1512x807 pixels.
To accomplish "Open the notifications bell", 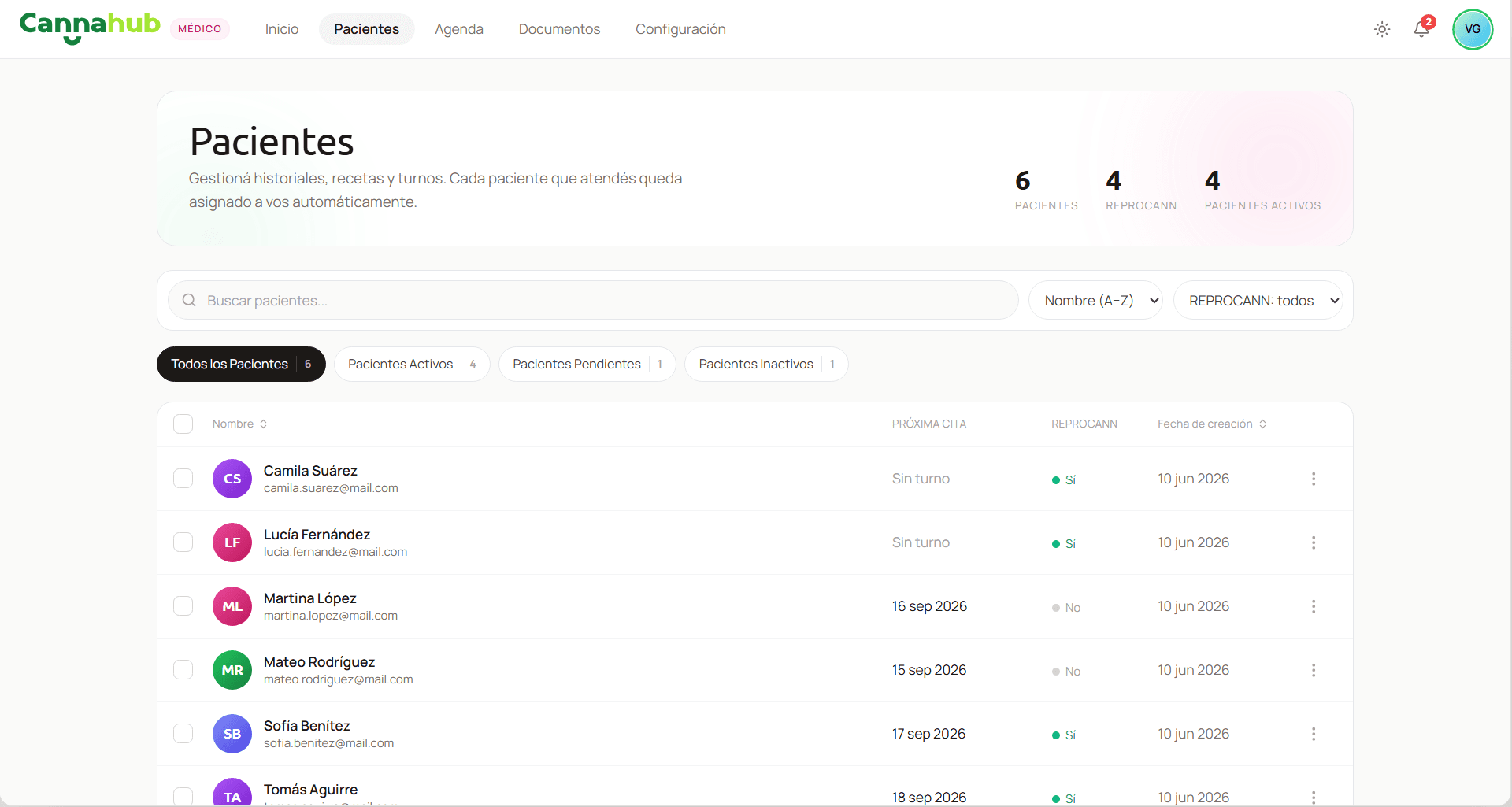I will (x=1421, y=29).
